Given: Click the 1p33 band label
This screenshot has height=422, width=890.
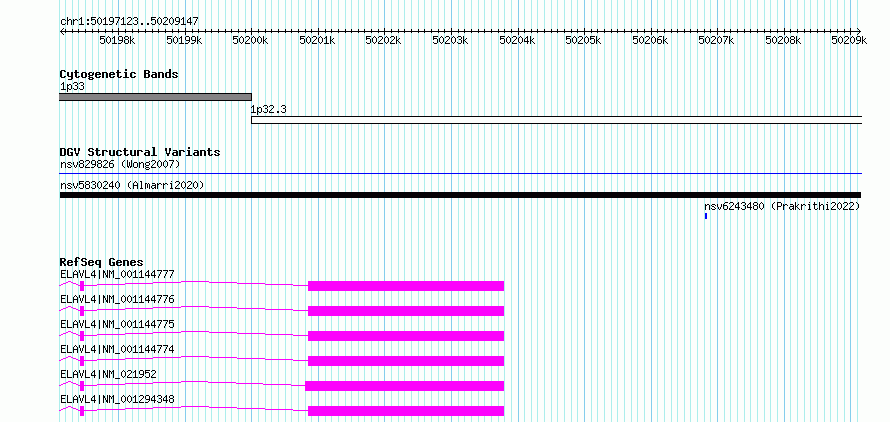Looking at the screenshot, I should tap(72, 87).
